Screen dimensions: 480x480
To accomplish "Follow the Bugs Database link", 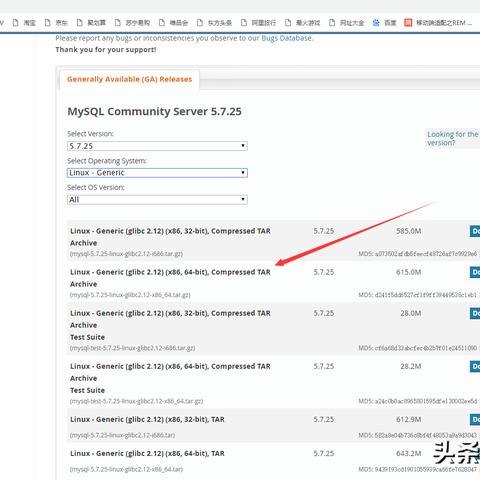I will tap(287, 38).
